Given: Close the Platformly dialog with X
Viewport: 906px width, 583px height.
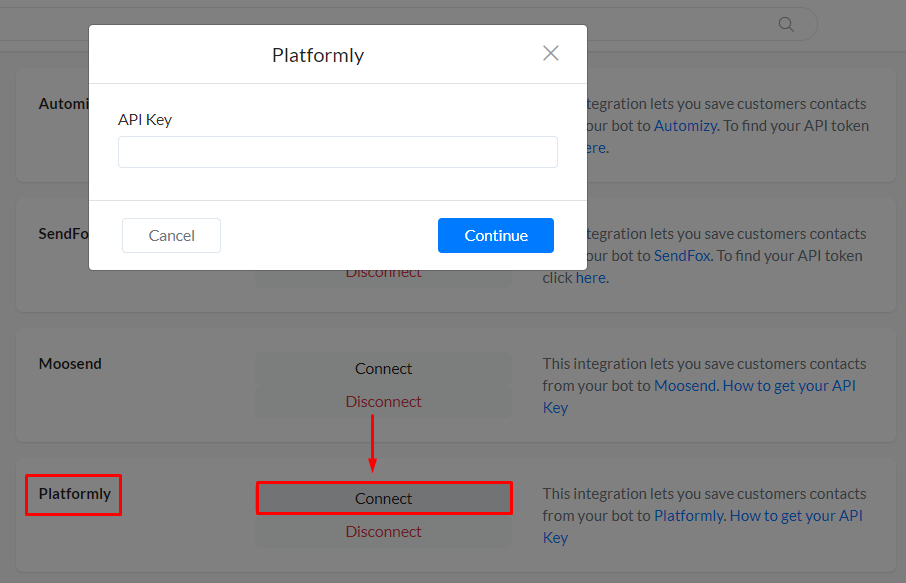Looking at the screenshot, I should 550,53.
